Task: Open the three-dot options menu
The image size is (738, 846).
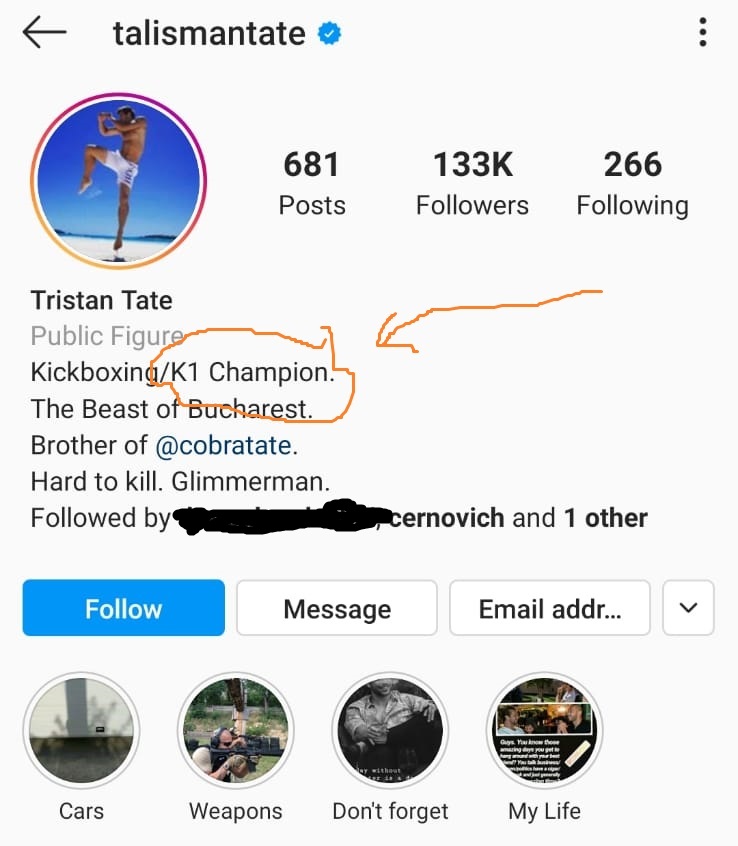Action: [702, 32]
